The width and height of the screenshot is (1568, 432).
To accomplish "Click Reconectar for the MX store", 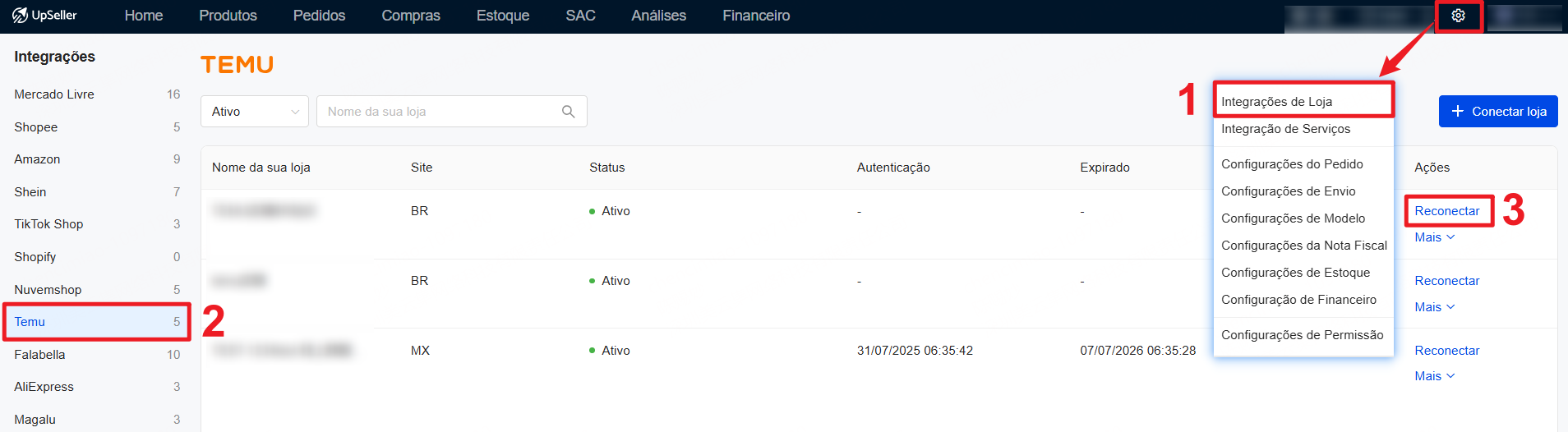I will [x=1446, y=351].
